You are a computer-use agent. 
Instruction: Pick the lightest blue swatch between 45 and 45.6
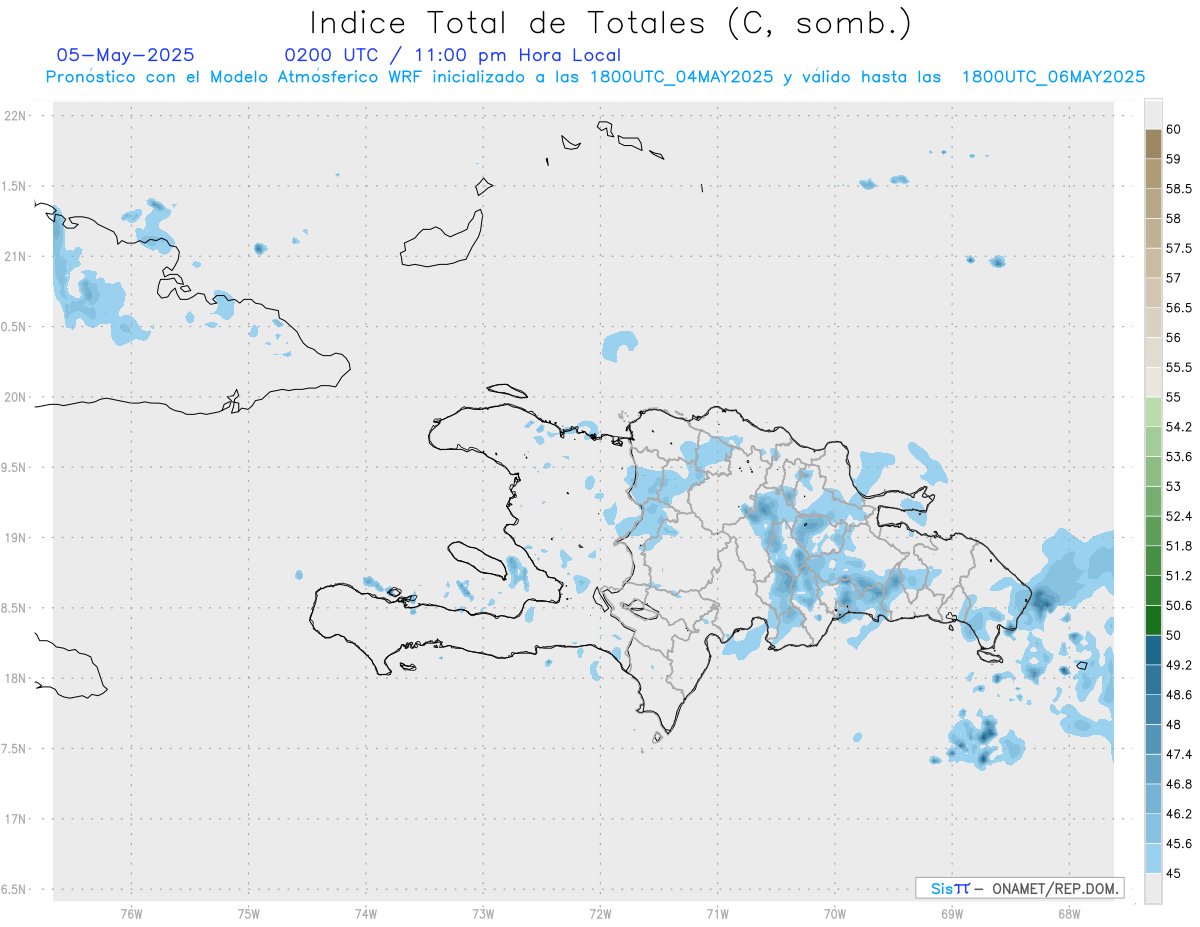tap(1153, 858)
